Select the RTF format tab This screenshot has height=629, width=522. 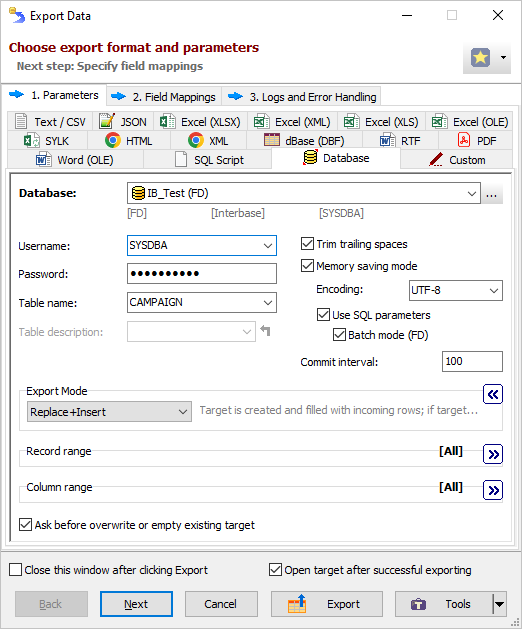[x=400, y=141]
